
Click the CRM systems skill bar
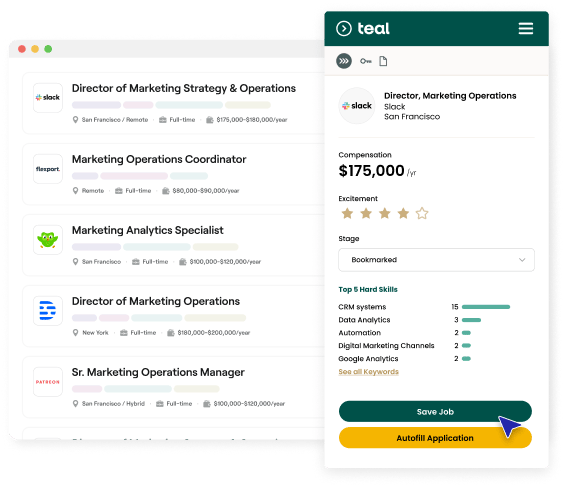click(x=486, y=307)
